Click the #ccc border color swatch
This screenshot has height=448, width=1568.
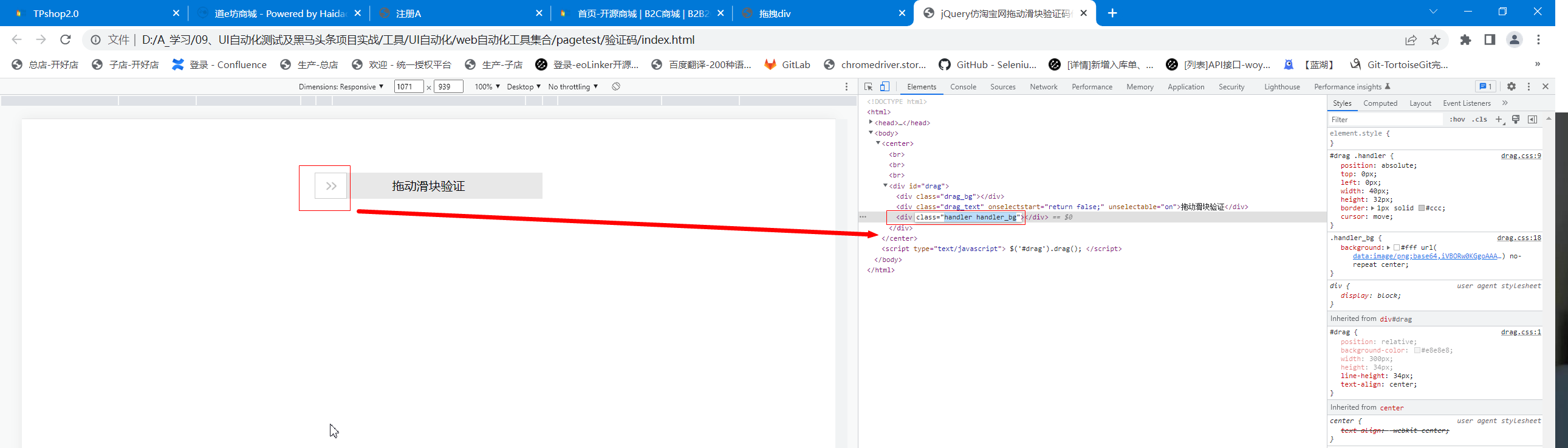point(1422,208)
